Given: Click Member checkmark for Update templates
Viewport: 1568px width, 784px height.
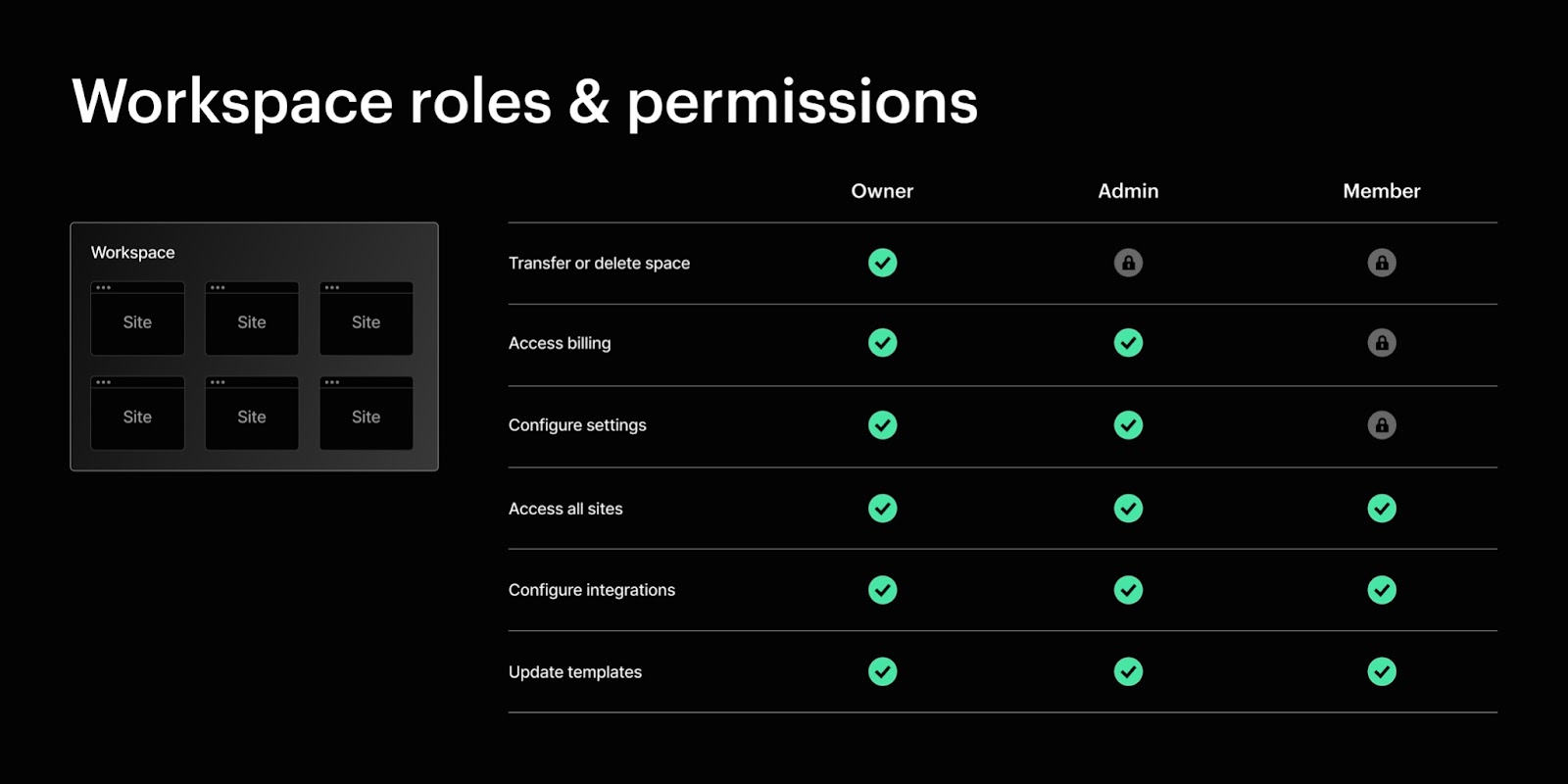Looking at the screenshot, I should click(x=1382, y=672).
